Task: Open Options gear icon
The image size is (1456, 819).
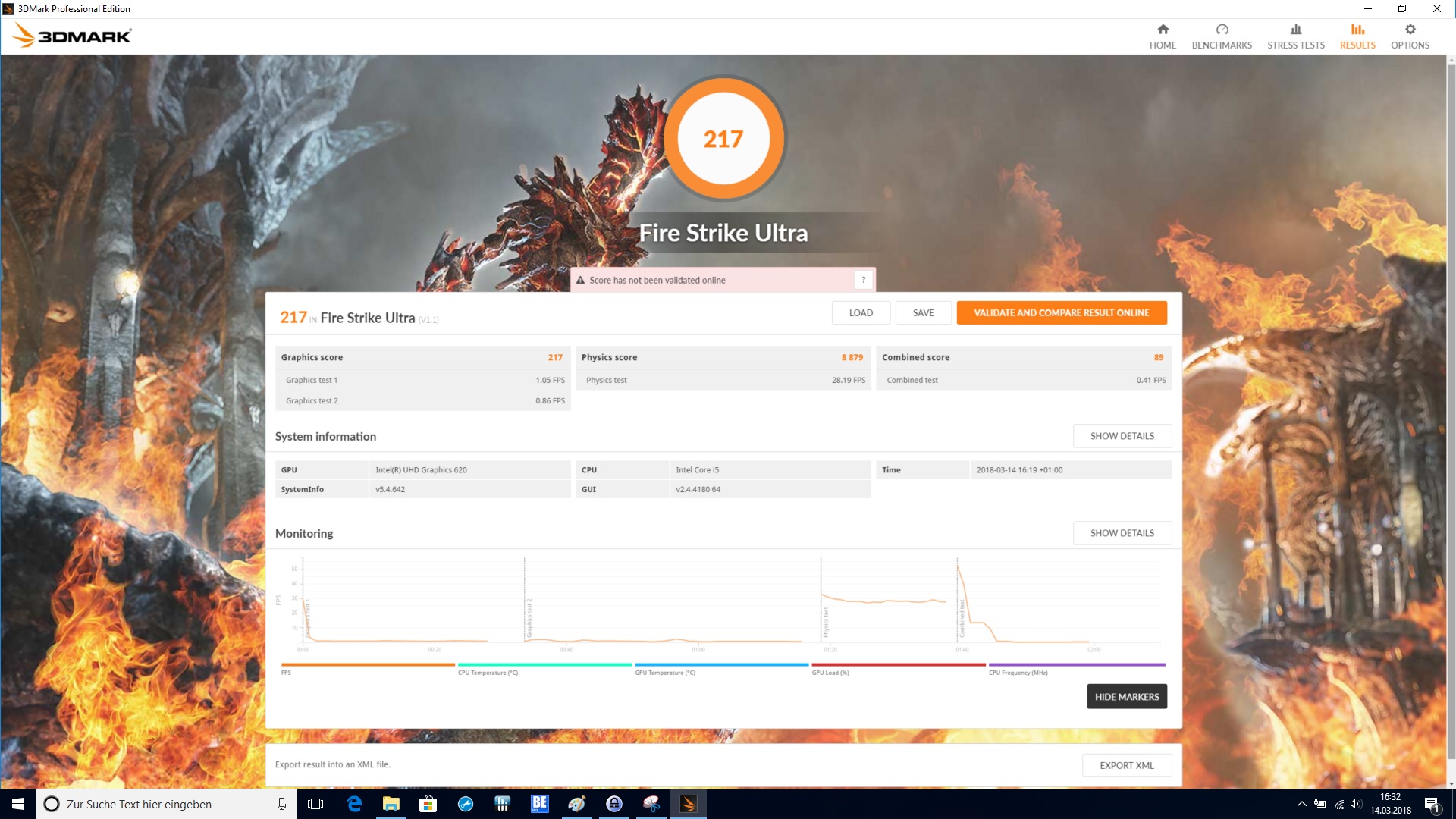Action: click(1410, 30)
